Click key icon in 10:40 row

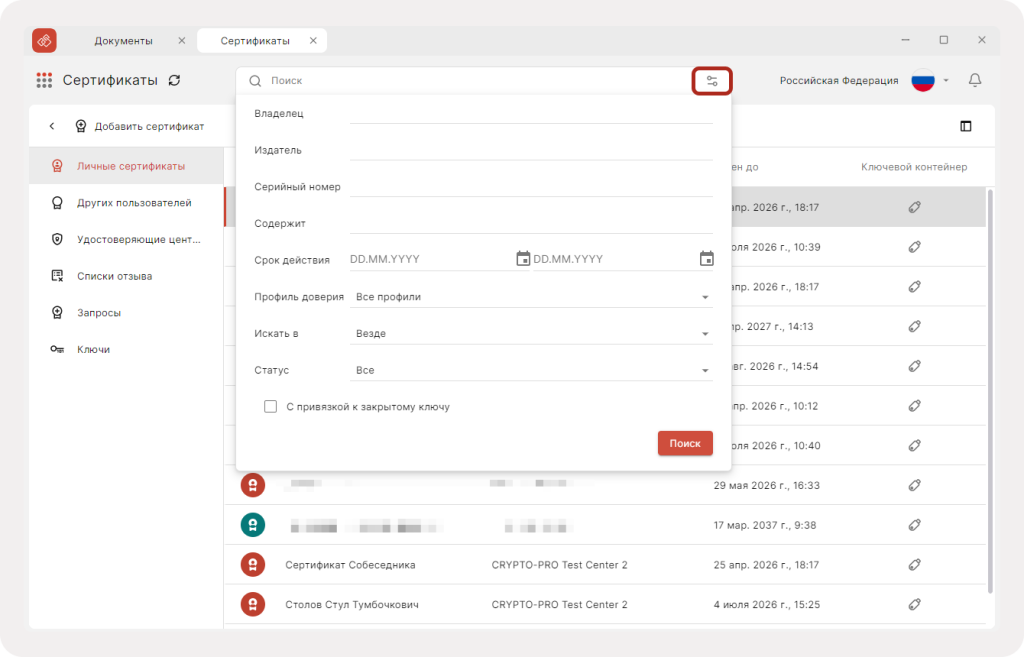(914, 445)
